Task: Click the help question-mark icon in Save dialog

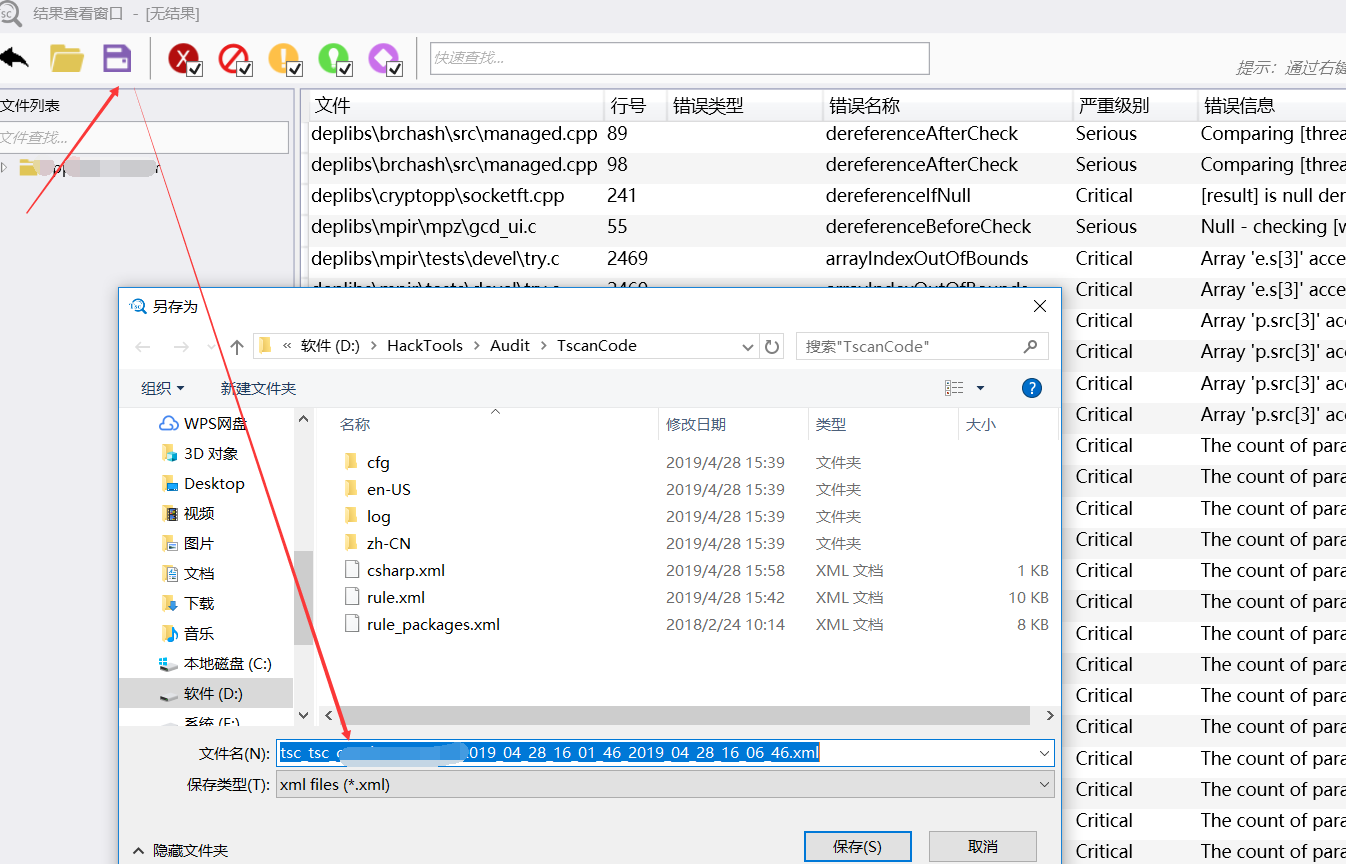Action: pyautogui.click(x=1031, y=388)
